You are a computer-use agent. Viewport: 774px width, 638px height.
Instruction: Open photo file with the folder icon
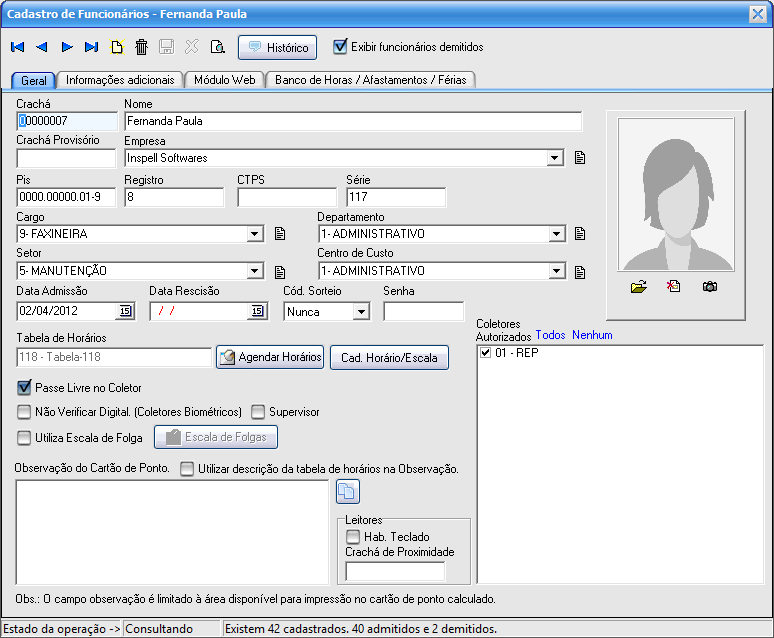pos(639,287)
